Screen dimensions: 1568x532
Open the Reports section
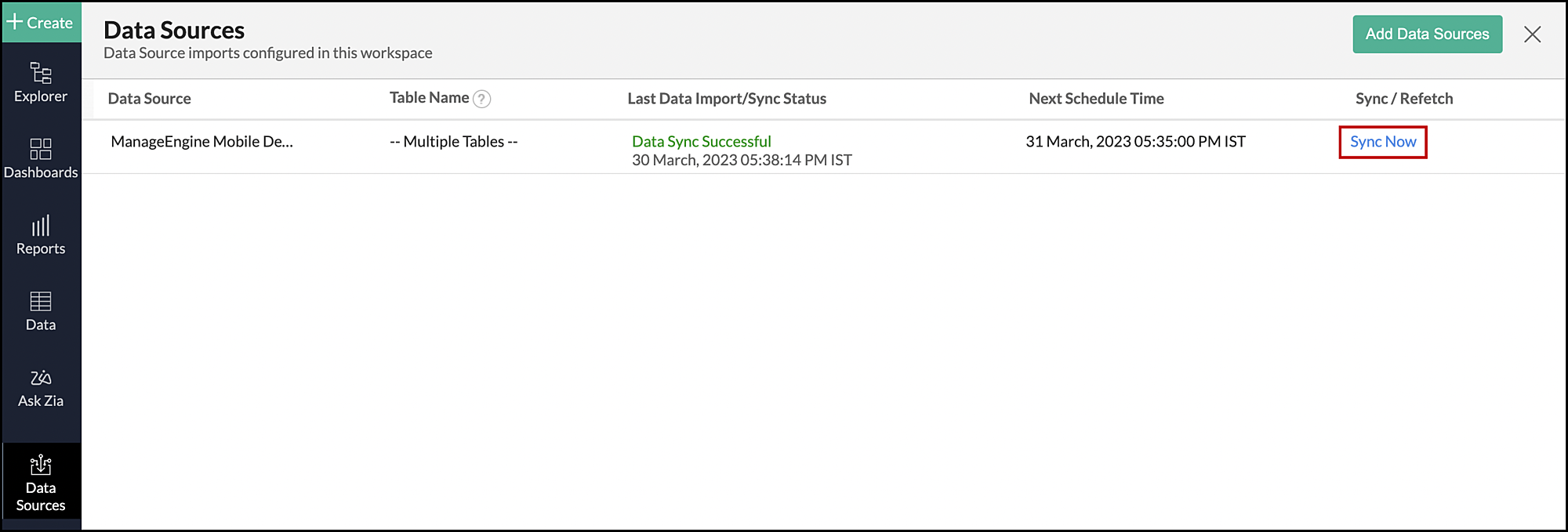pos(41,234)
